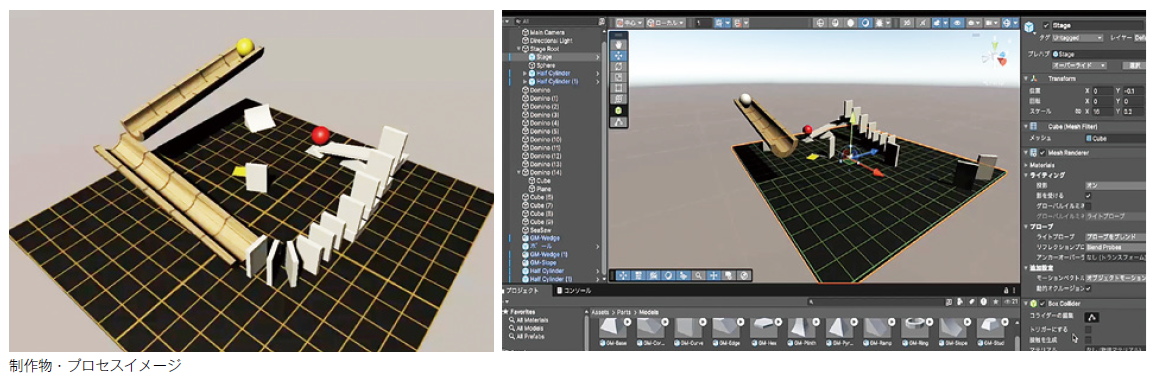The height and width of the screenshot is (382, 1155).
Task: Select the Move tool in scene toolbar
Action: tap(619, 56)
